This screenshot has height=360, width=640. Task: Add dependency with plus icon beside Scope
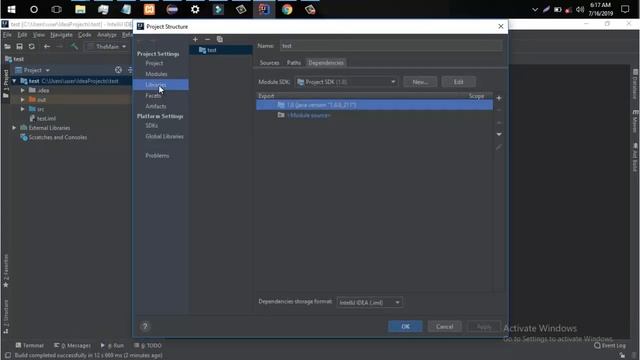click(x=499, y=98)
